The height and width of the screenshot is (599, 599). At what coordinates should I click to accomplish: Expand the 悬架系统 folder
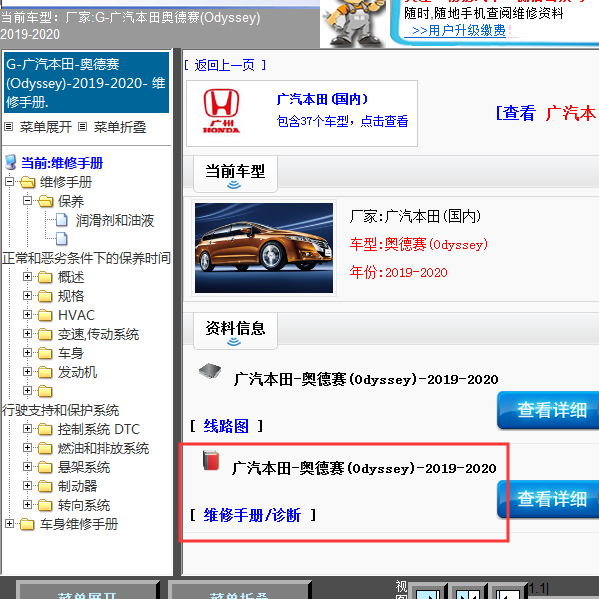pyautogui.click(x=28, y=466)
